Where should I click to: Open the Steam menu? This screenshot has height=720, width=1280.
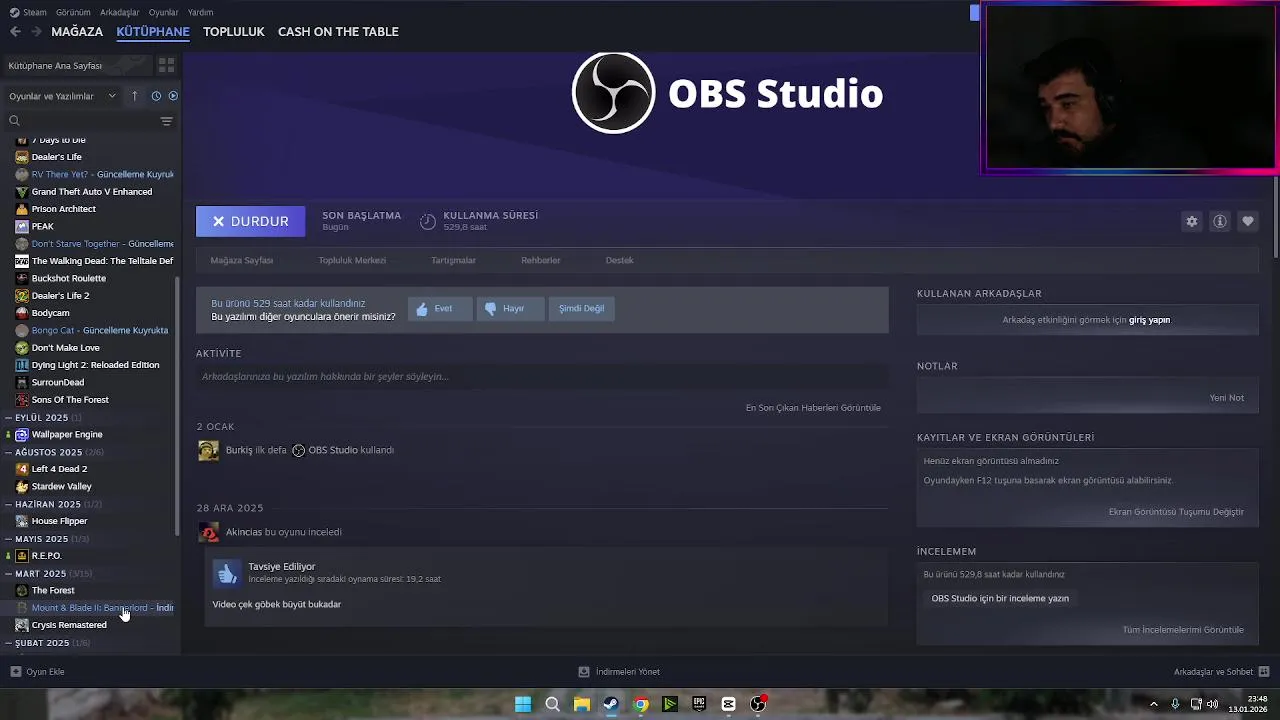point(35,12)
